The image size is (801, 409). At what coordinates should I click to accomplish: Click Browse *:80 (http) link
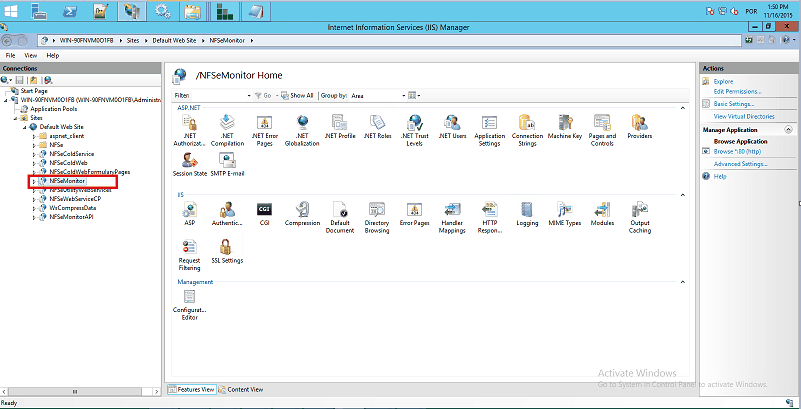[x=739, y=151]
